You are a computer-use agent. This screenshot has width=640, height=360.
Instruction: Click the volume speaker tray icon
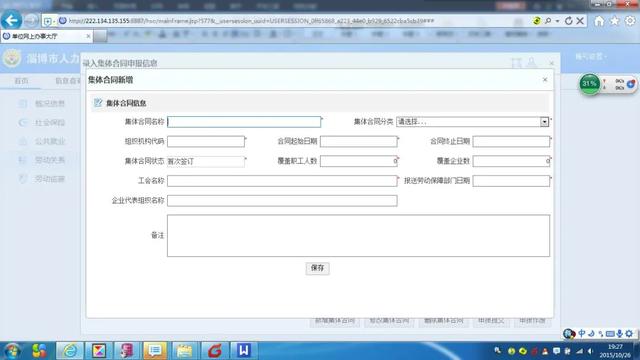coord(591,351)
